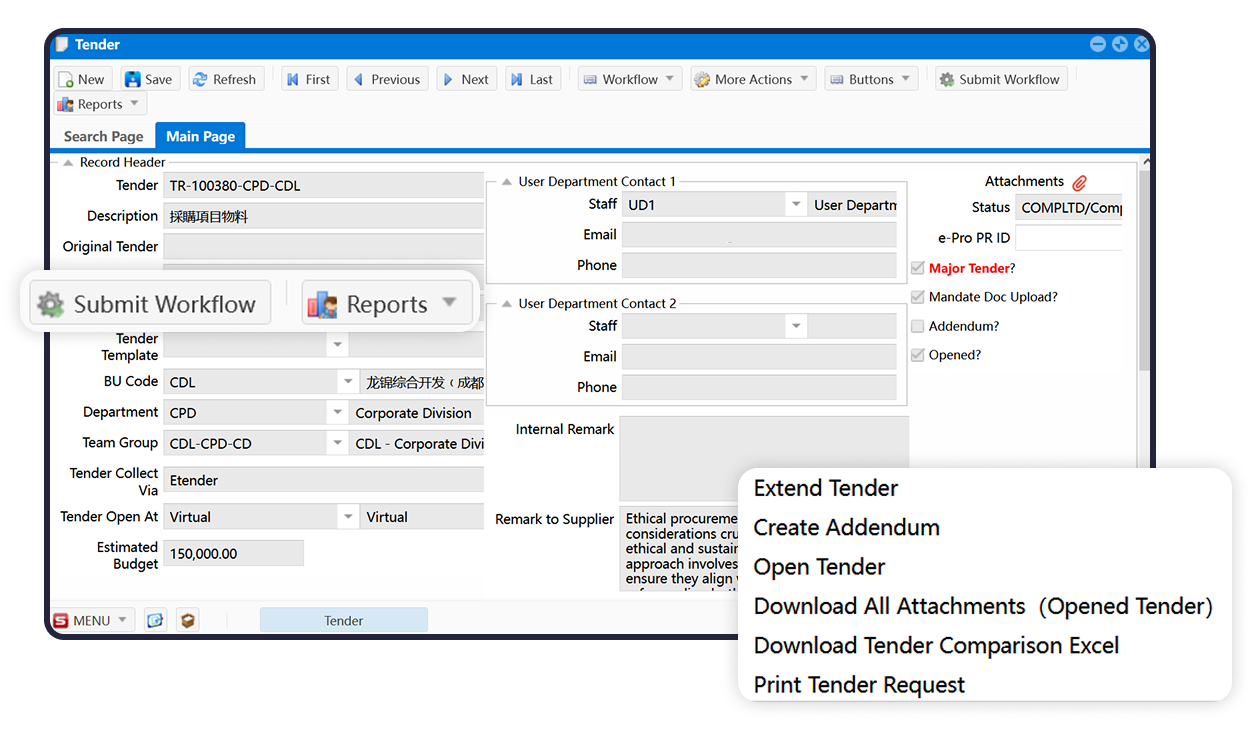Select Create Addendum from the menu
The image size is (1252, 748).
(846, 528)
